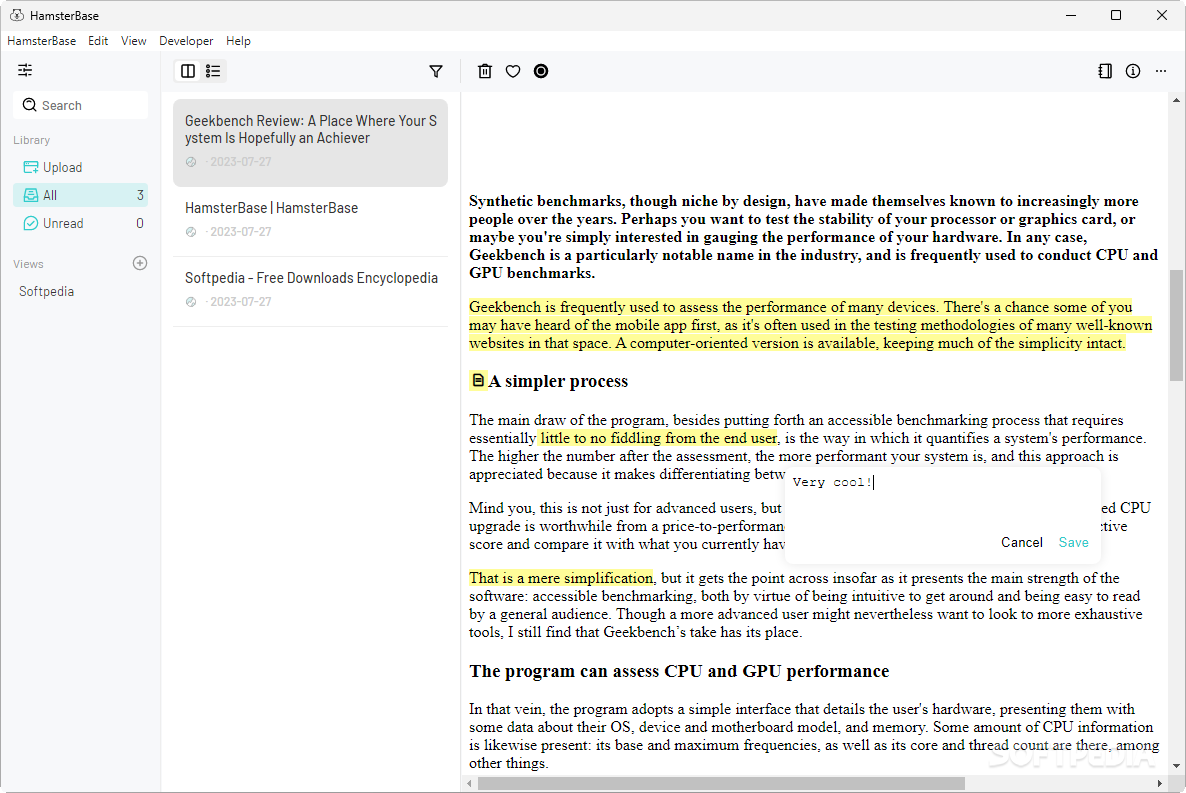
Task: Select the Geekbench Review page entry
Action: tap(310, 142)
